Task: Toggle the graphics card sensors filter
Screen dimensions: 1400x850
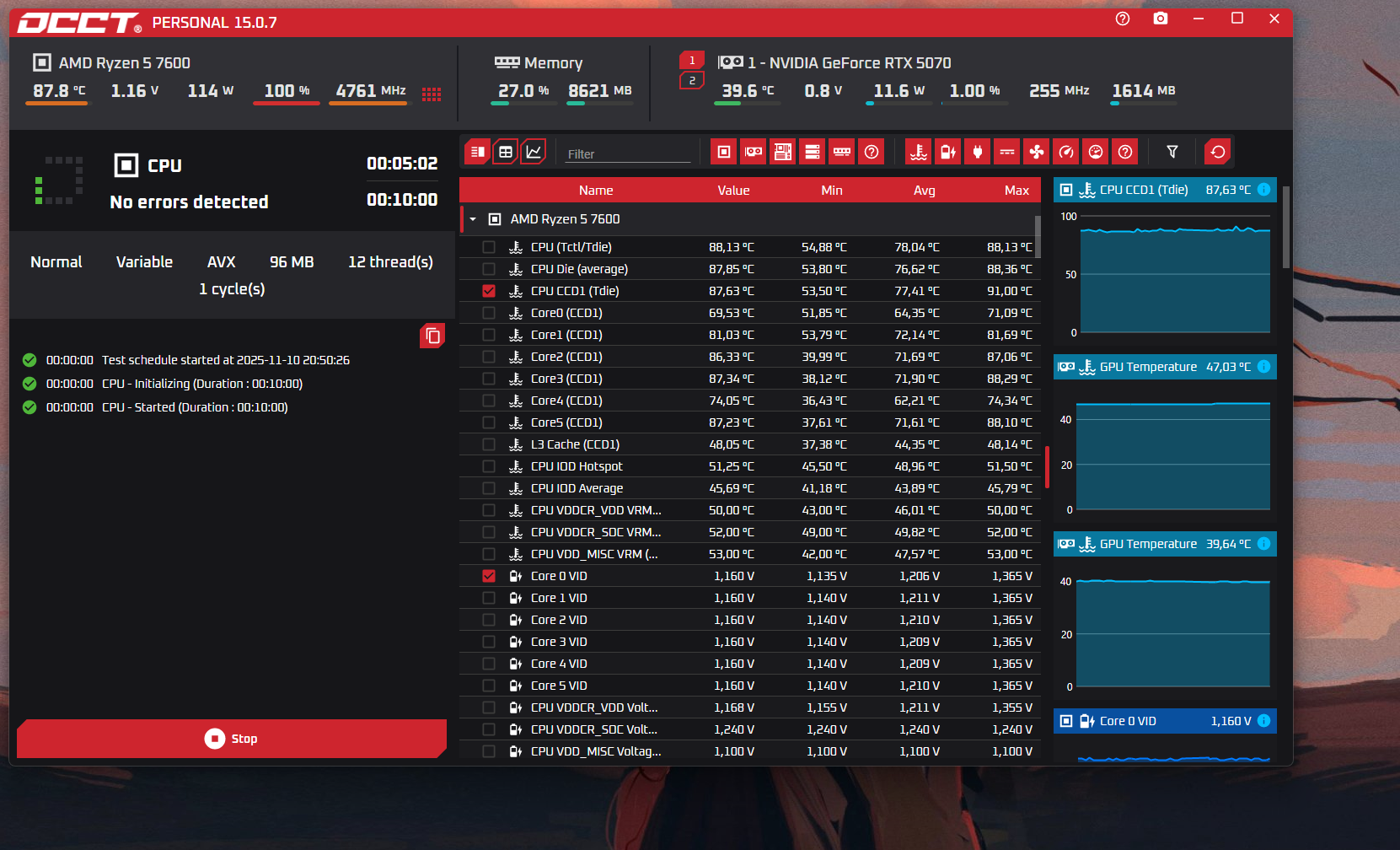Action: click(754, 152)
